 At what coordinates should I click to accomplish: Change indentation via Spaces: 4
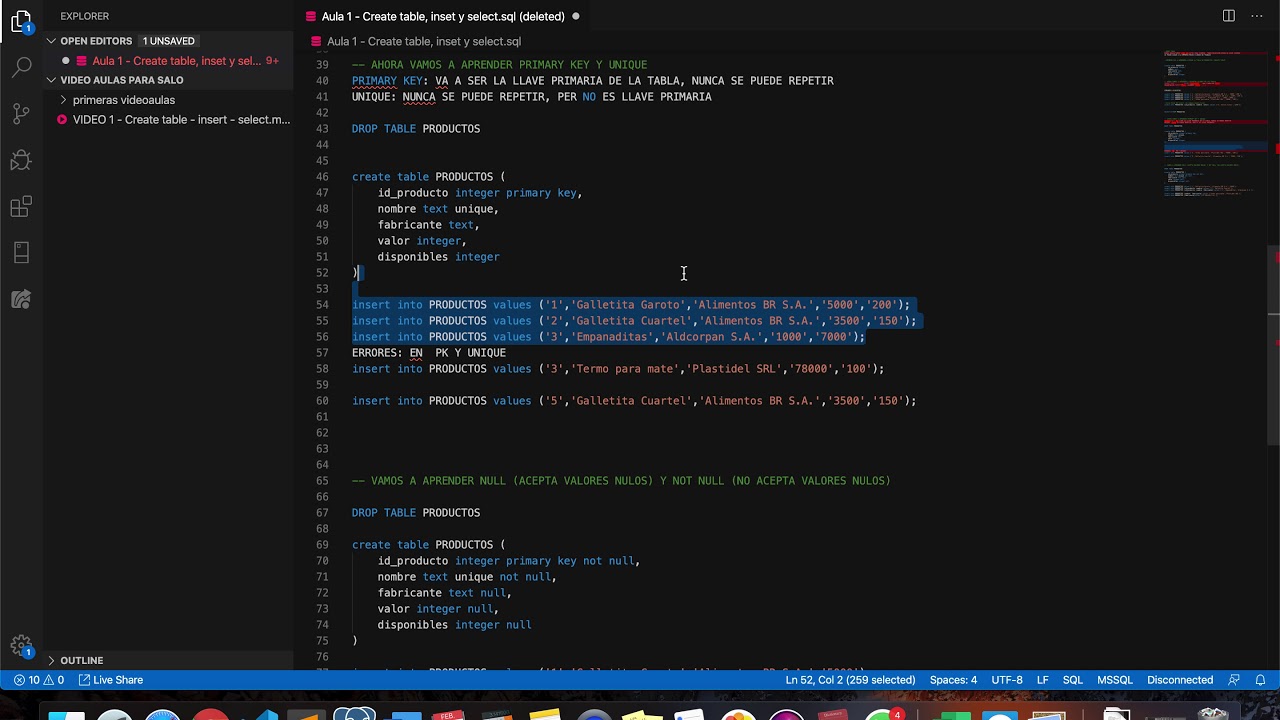(x=953, y=680)
